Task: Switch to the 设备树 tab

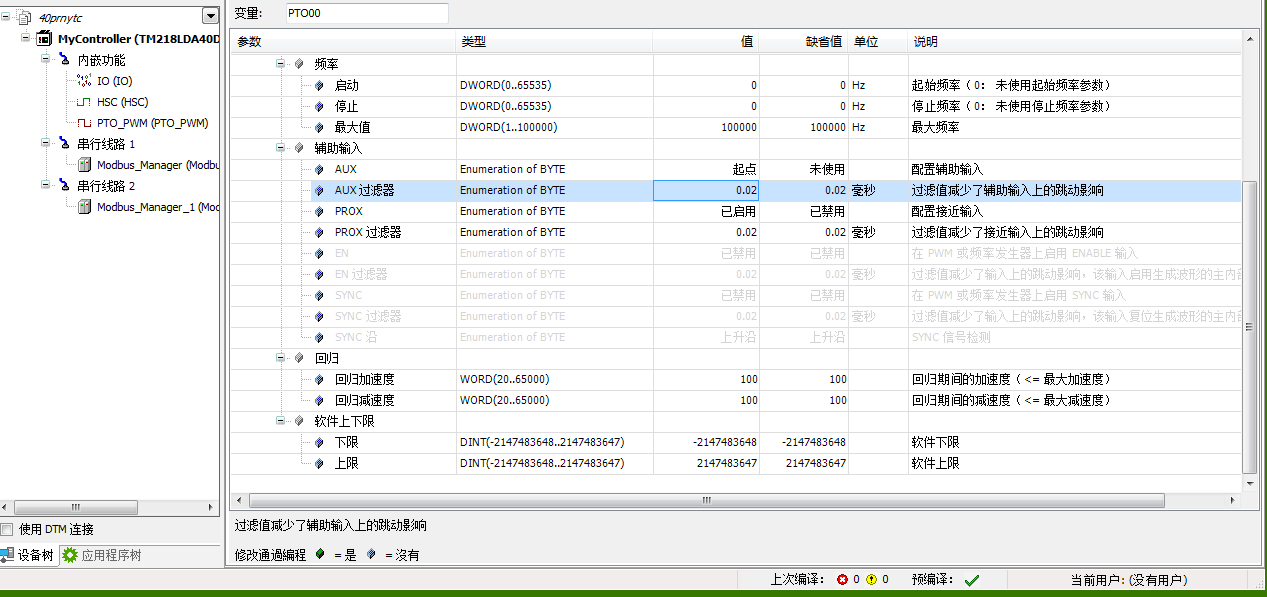Action: pyautogui.click(x=28, y=556)
